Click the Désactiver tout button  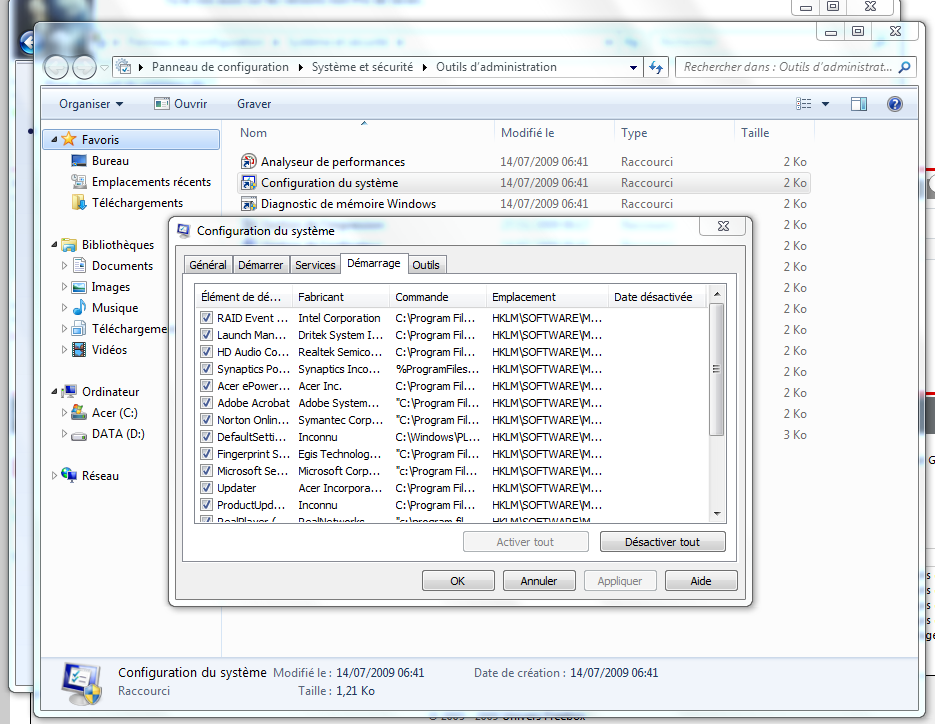click(662, 542)
